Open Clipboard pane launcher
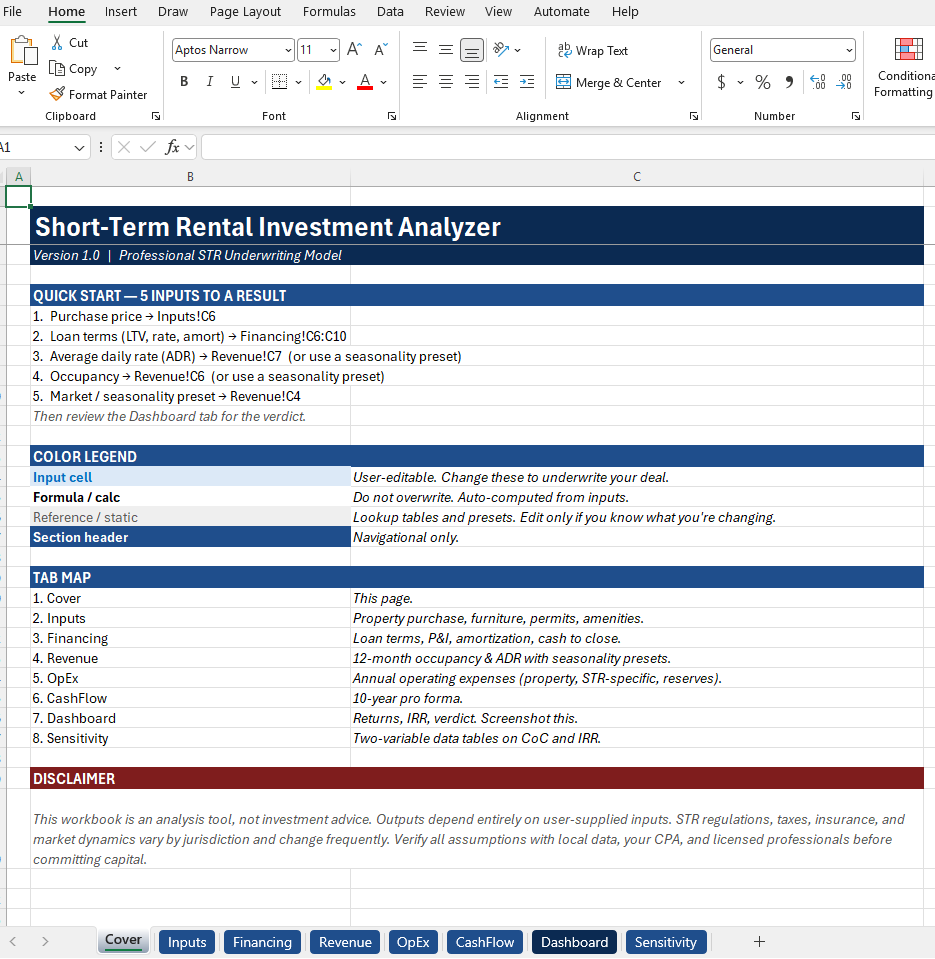This screenshot has height=959, width=935. 155,116
